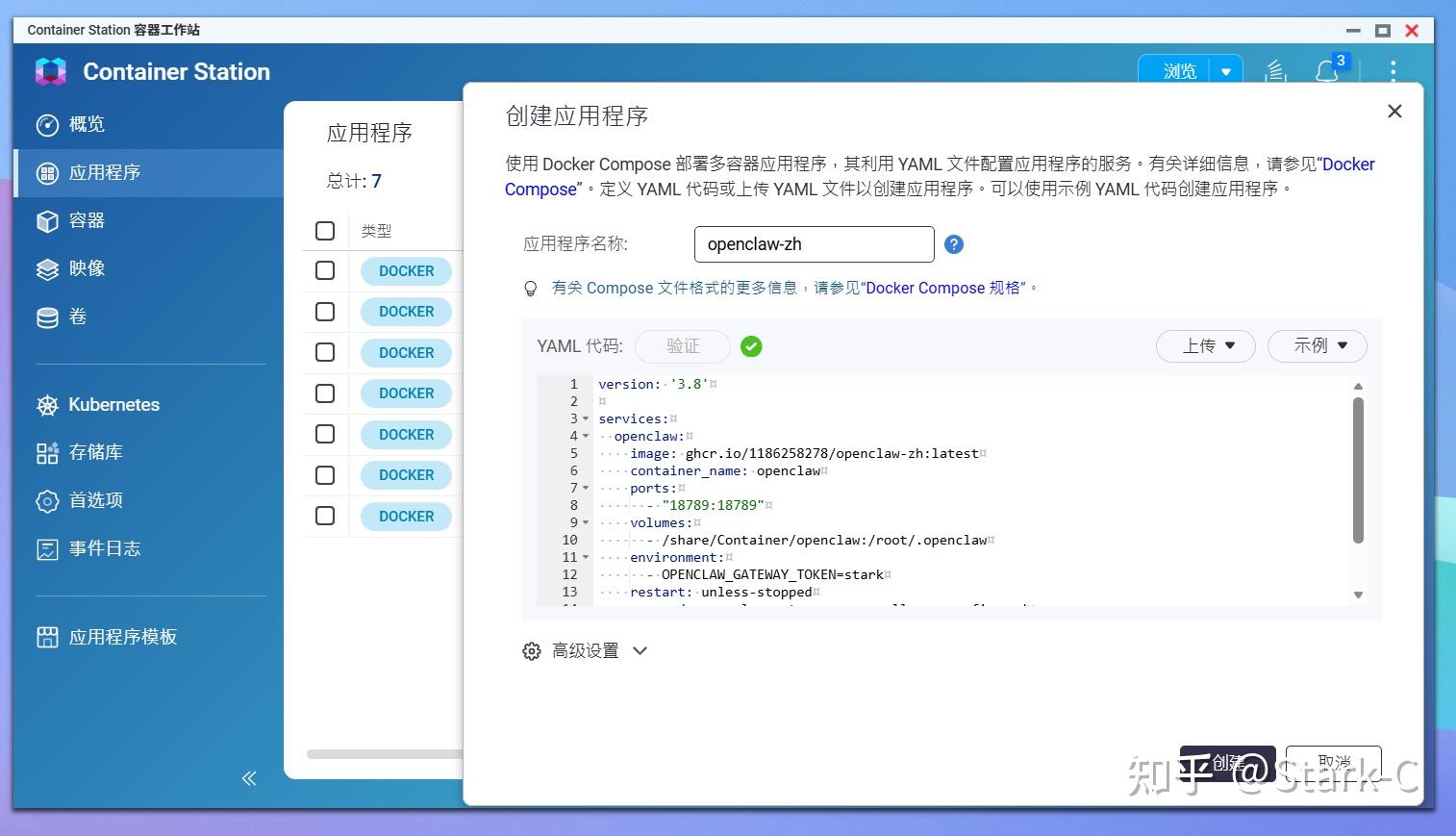
Task: Check the second DOCKER row checkbox
Action: coord(325,312)
